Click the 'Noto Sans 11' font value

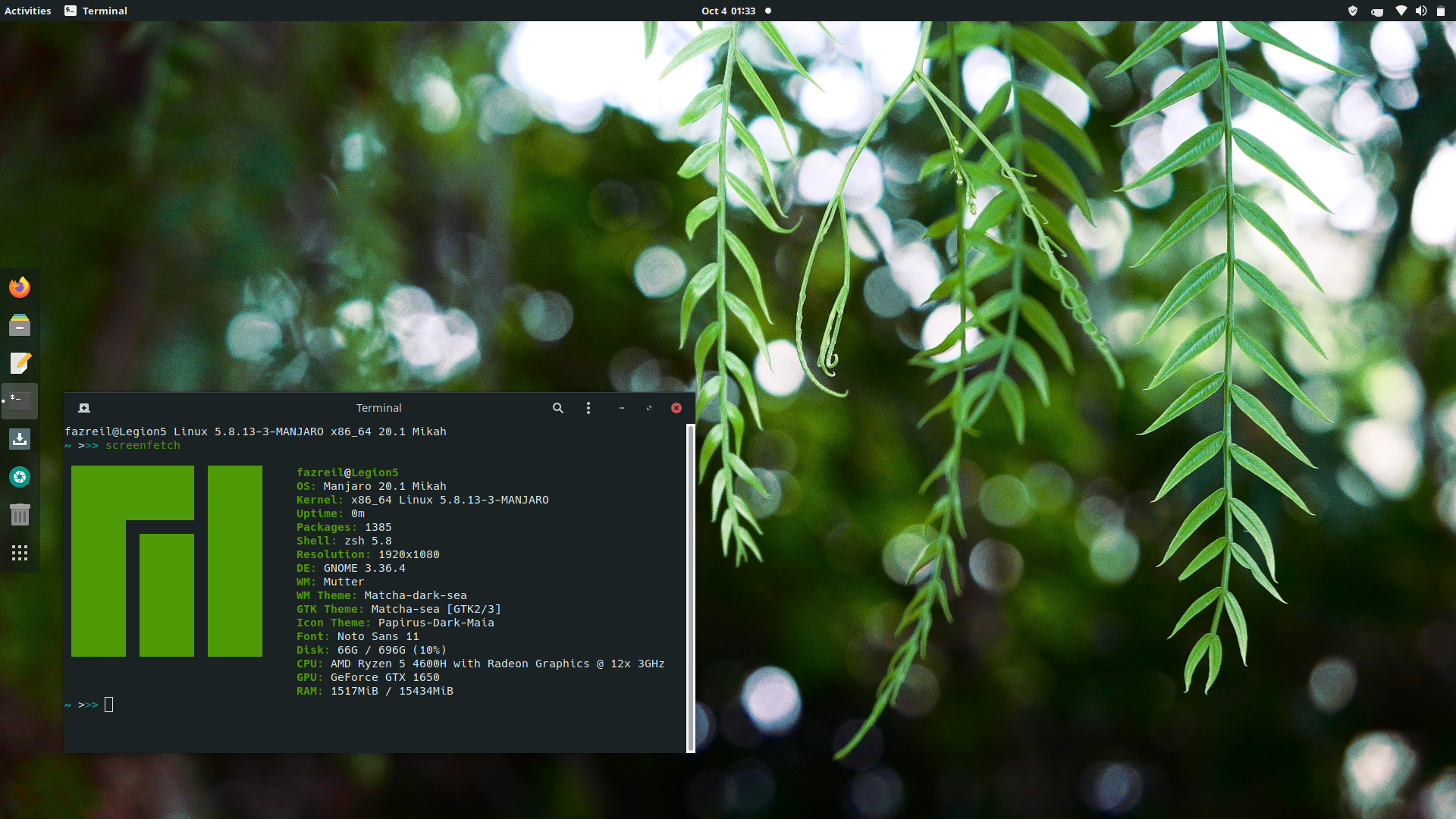(378, 636)
